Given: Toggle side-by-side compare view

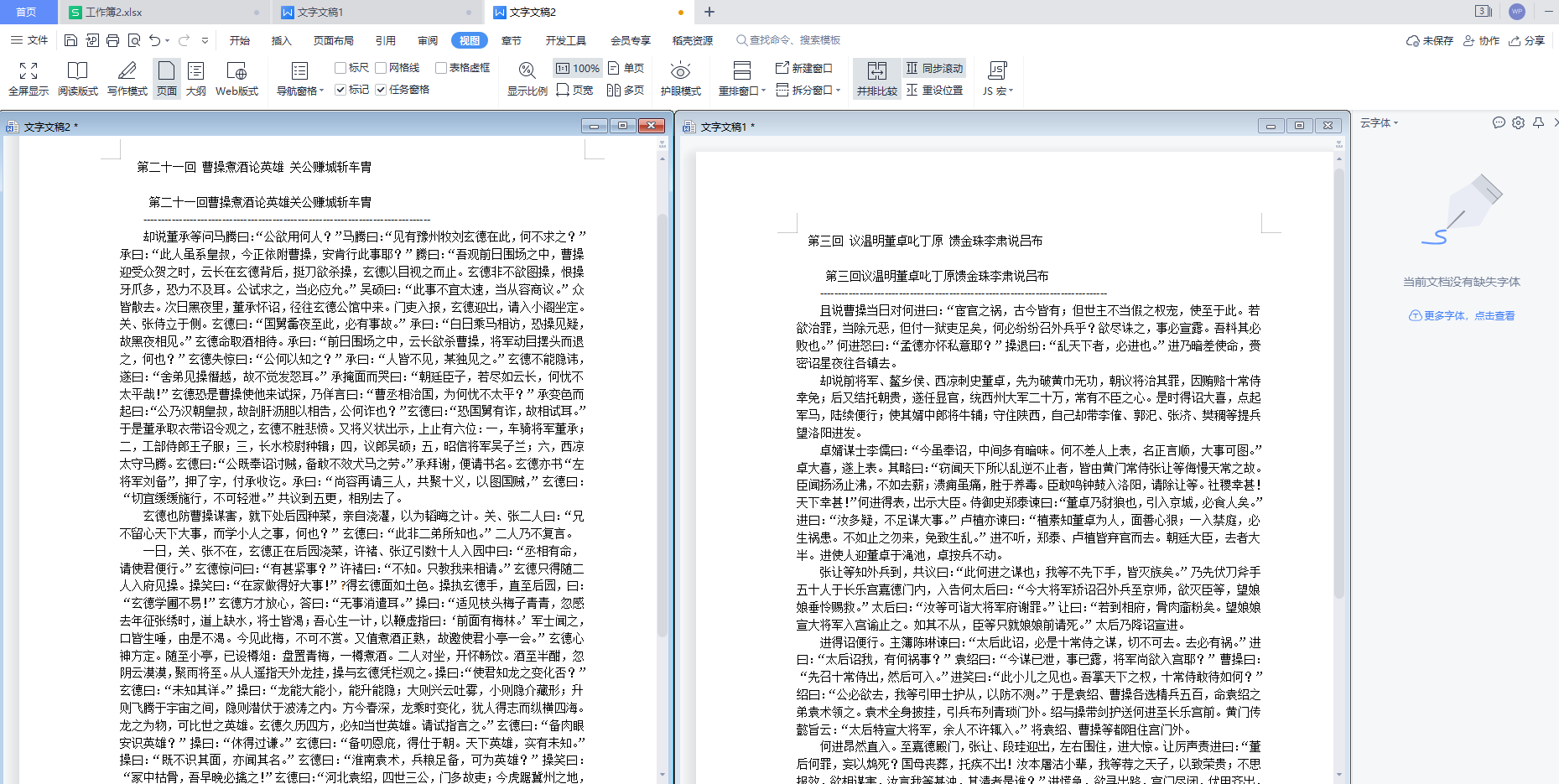Looking at the screenshot, I should tap(876, 79).
